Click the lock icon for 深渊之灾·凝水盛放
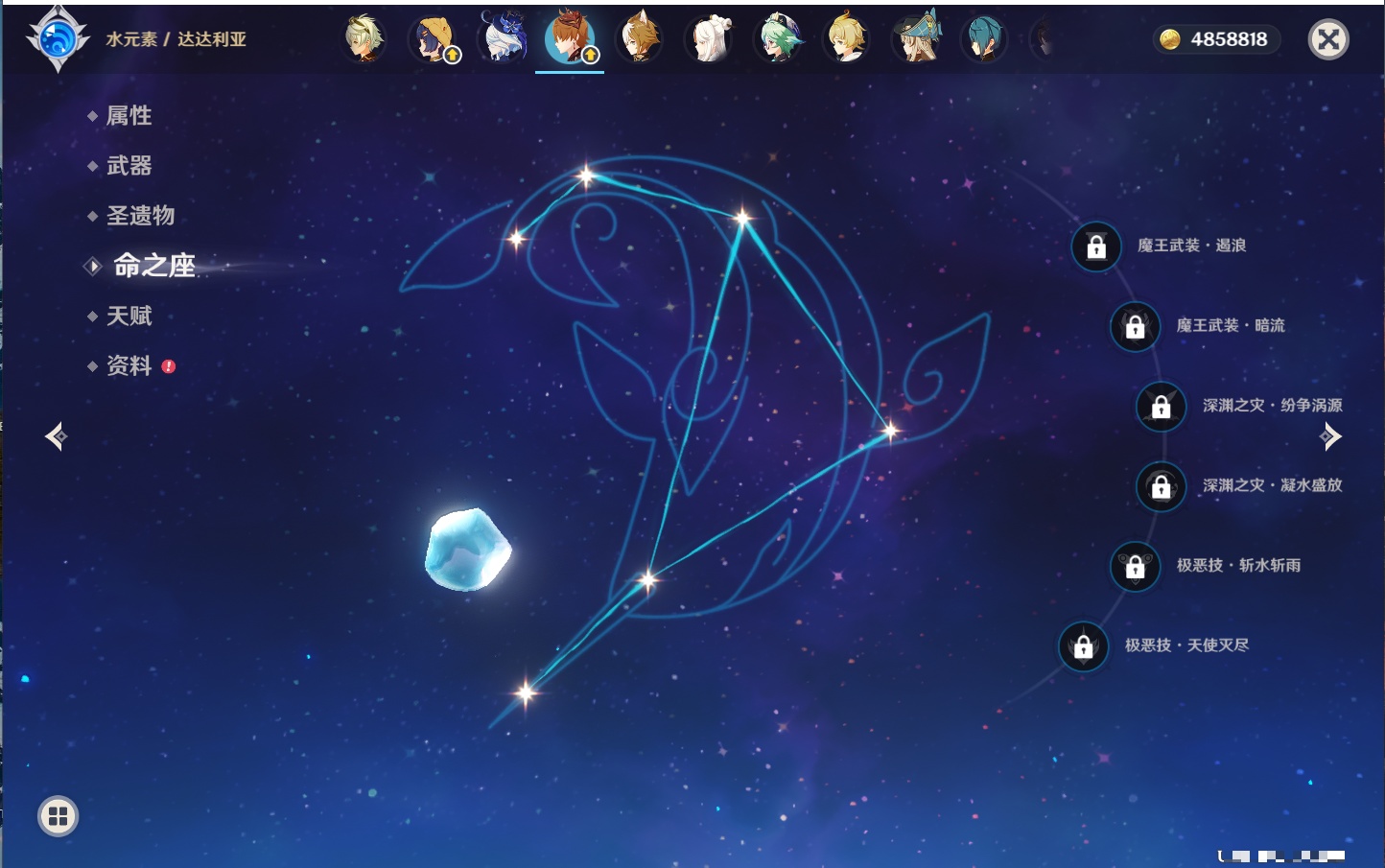This screenshot has width=1385, height=868. coord(1162,485)
